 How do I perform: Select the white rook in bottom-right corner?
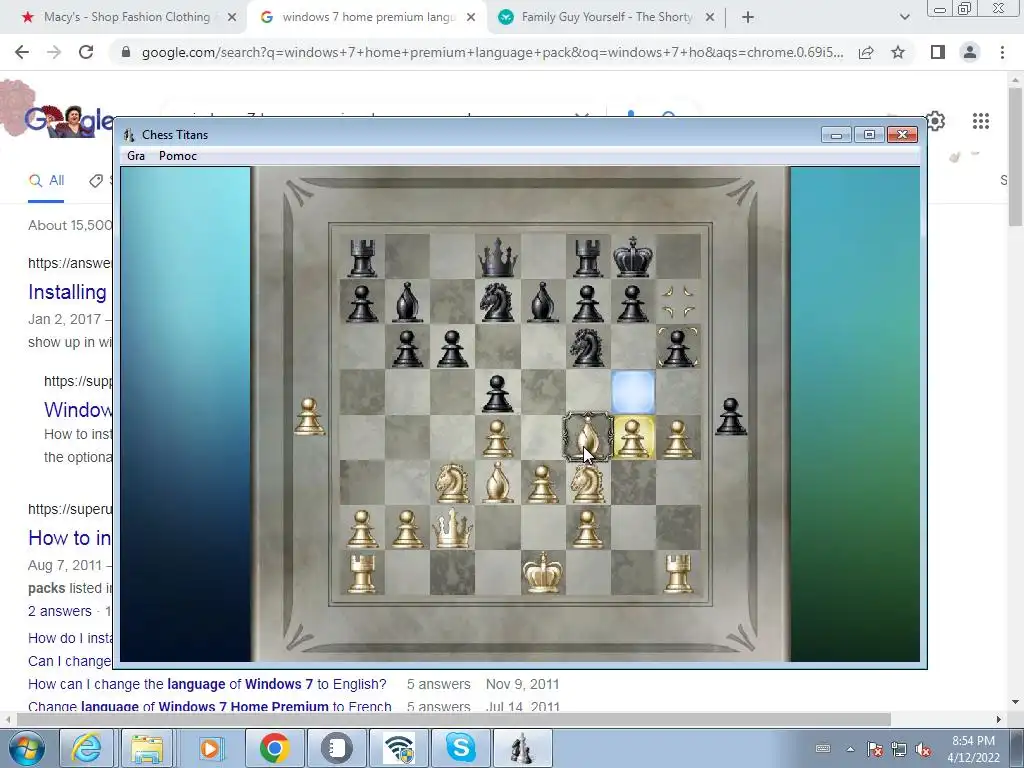[x=678, y=573]
